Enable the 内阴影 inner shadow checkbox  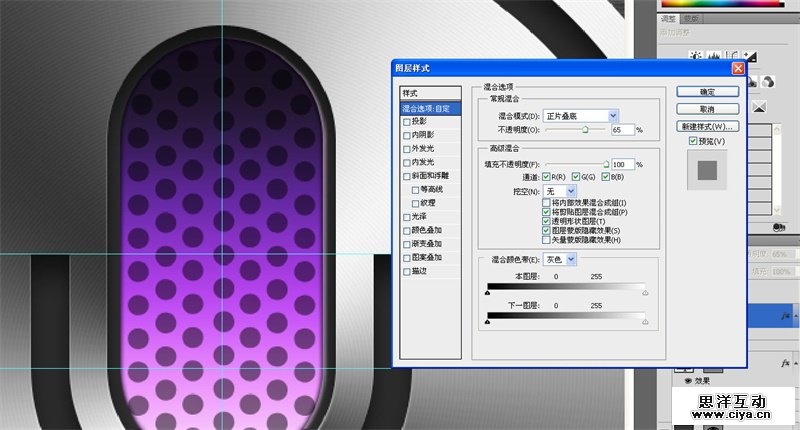tap(407, 136)
